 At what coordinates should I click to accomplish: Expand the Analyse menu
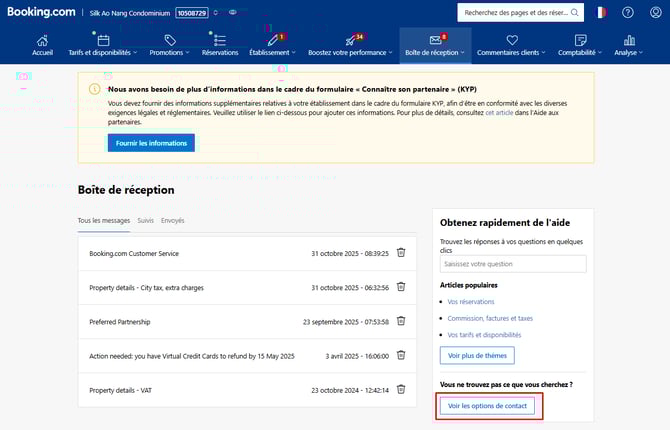coord(628,45)
